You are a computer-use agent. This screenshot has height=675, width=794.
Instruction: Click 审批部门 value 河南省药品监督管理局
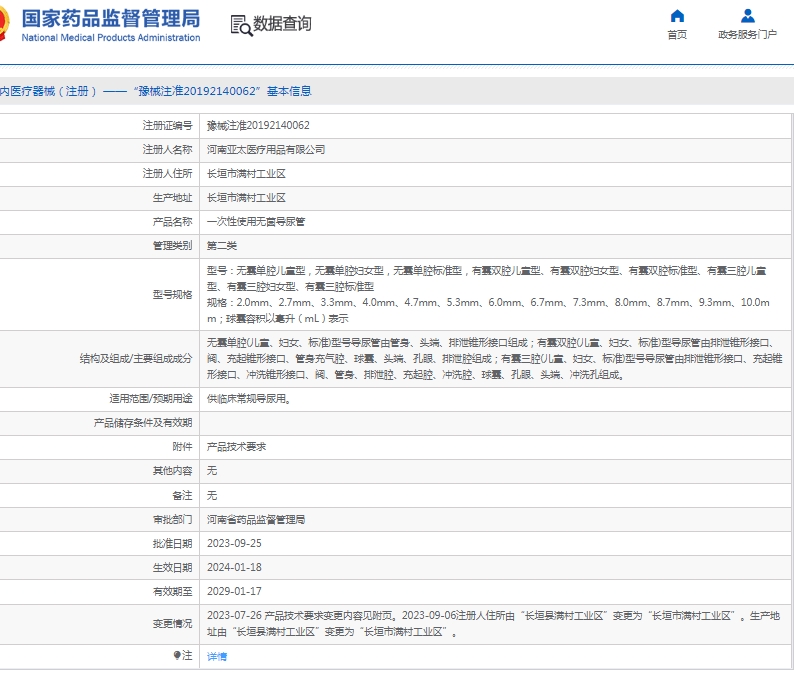[x=256, y=520]
